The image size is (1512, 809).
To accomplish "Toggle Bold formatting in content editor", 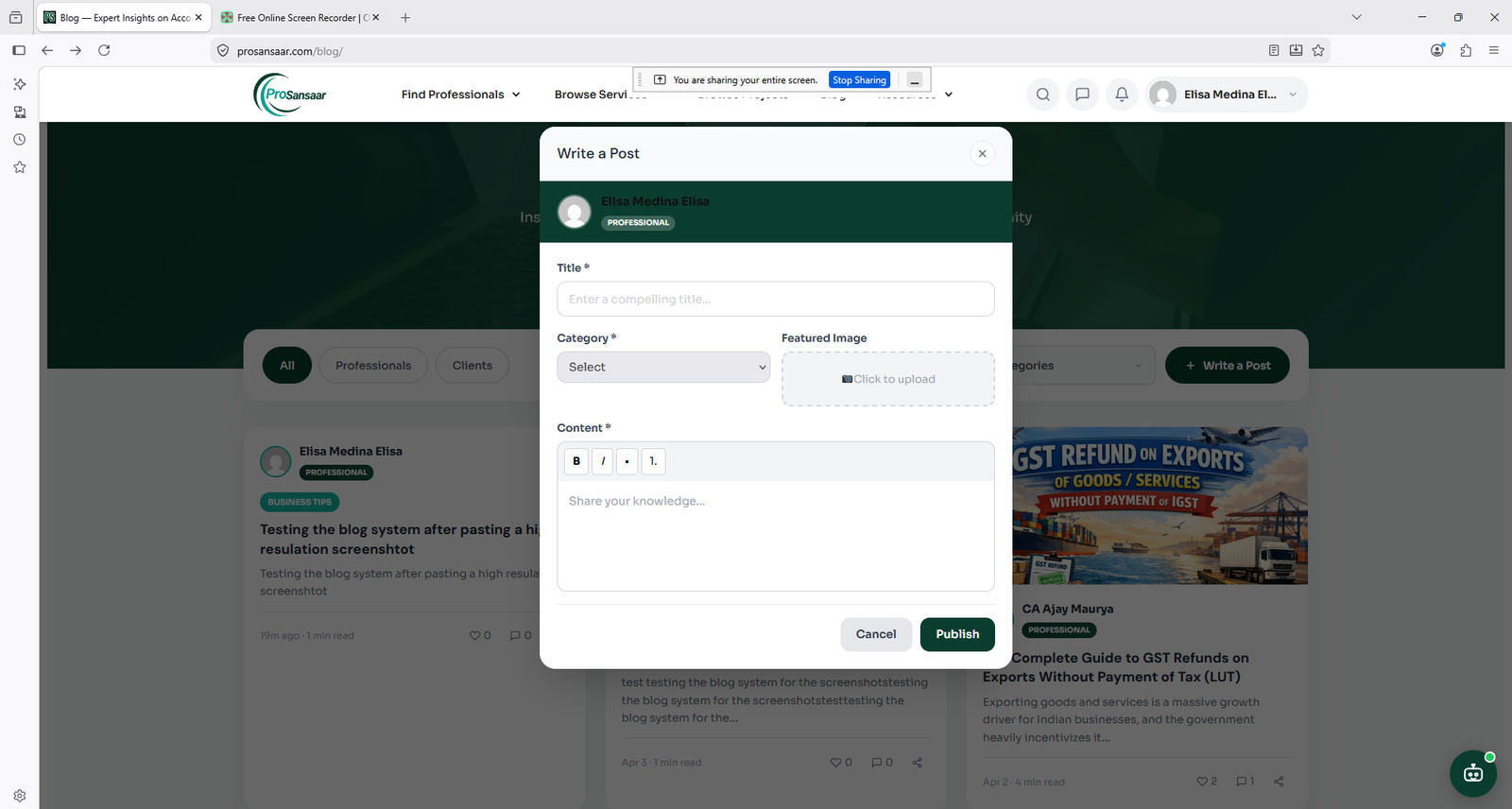I will point(576,461).
